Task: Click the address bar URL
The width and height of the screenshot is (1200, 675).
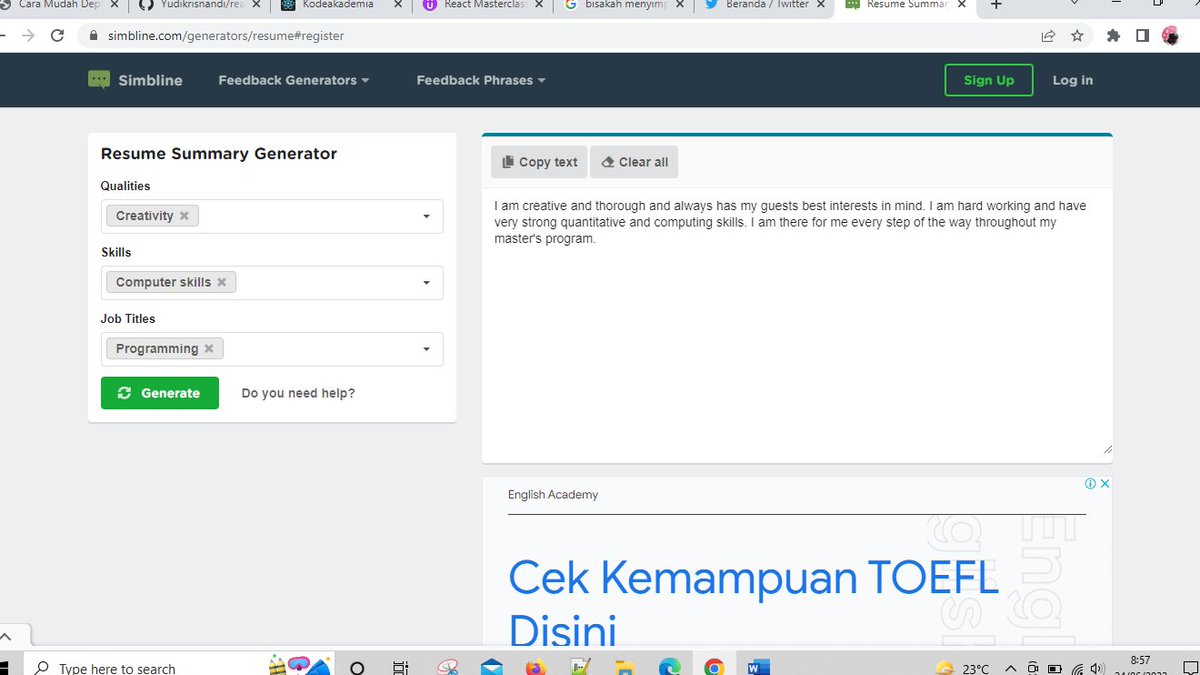Action: click(226, 36)
